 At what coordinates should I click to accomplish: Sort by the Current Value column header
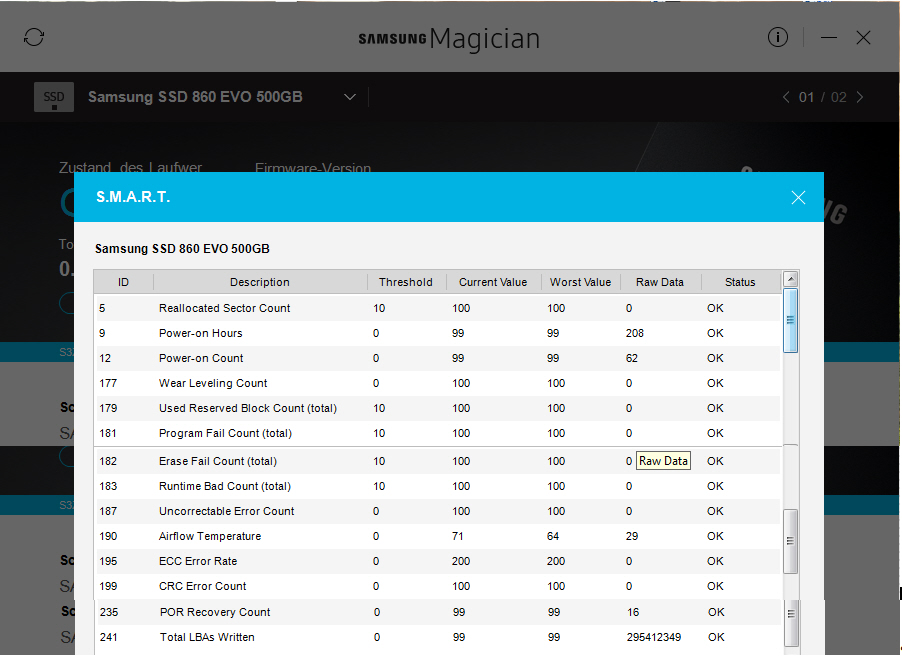493,282
